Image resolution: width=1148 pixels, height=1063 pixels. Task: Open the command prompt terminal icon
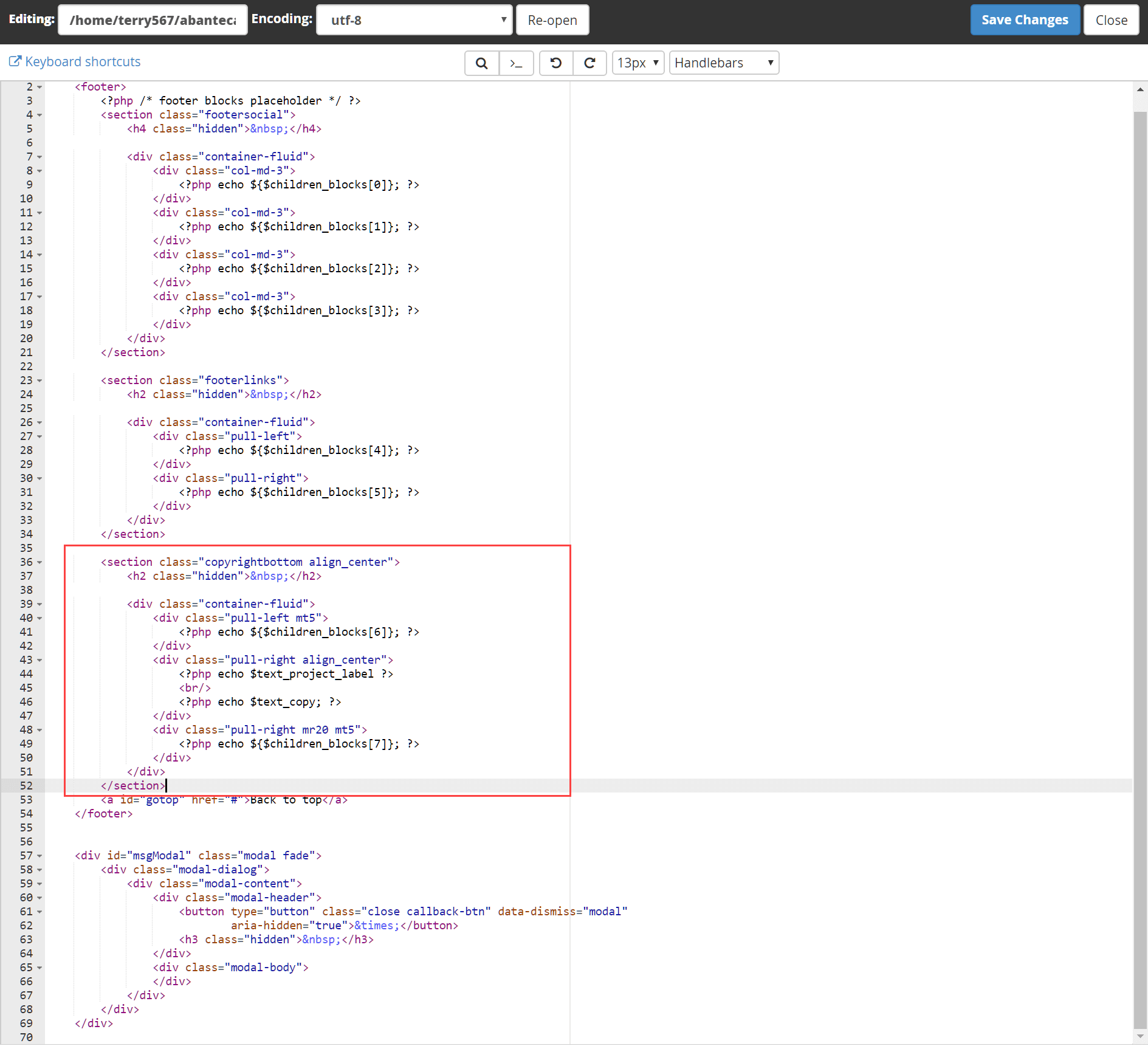point(516,63)
